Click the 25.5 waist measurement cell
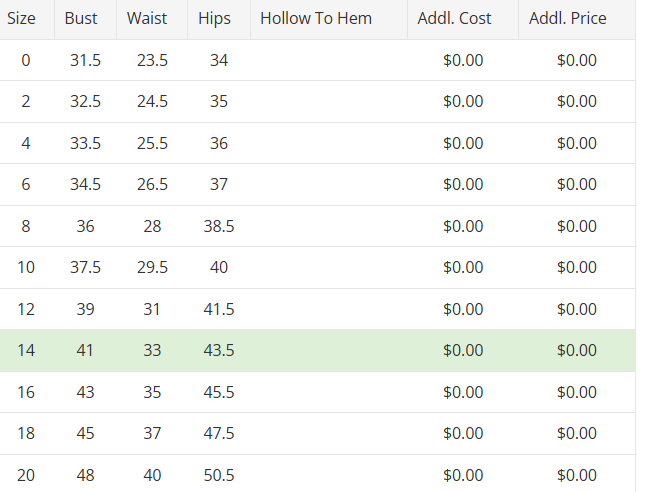Screen dimensions: 645x492 152,144
